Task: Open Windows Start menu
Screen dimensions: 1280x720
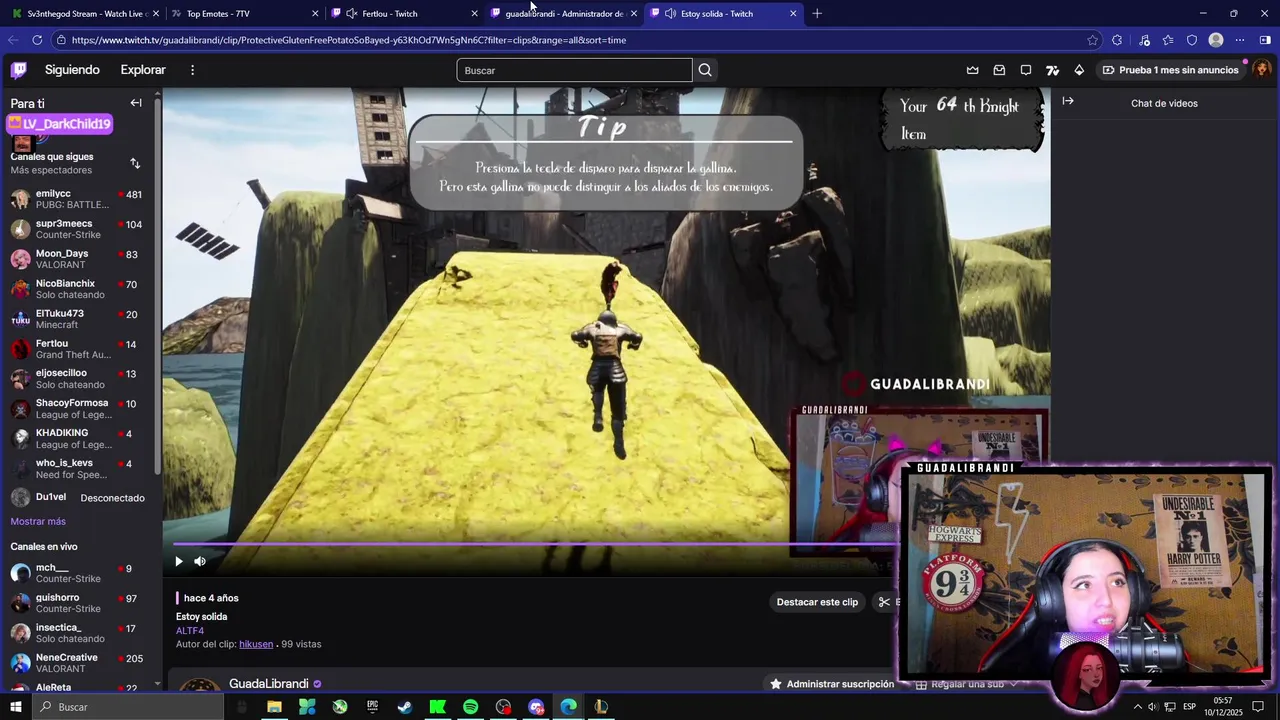Action: pos(15,707)
